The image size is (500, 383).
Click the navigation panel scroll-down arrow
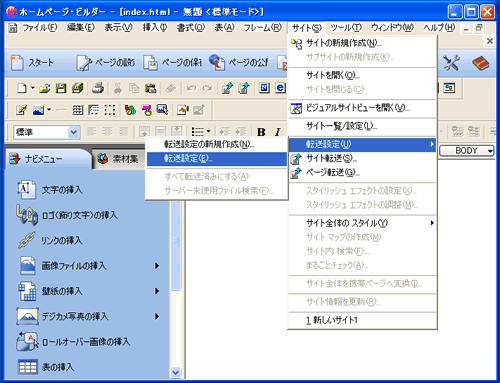coord(175,372)
